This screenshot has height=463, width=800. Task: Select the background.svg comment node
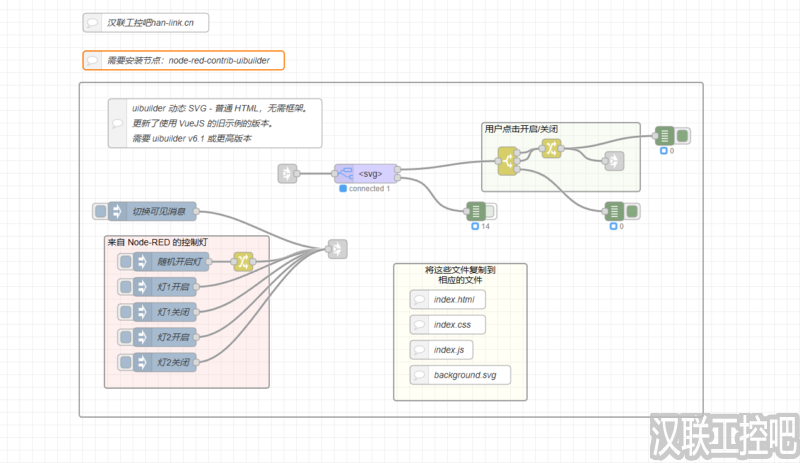click(x=460, y=375)
